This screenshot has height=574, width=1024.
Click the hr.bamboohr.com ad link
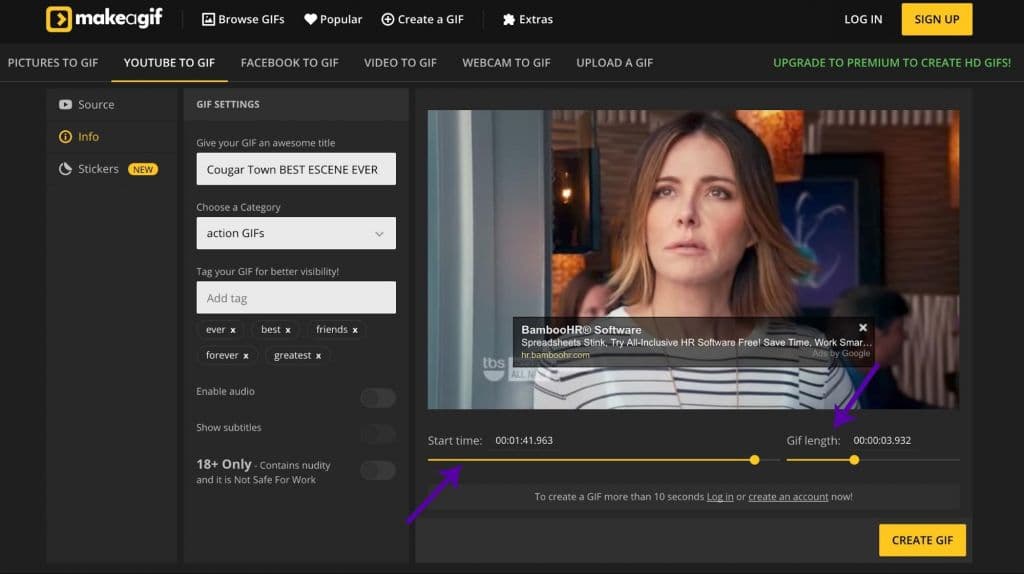pyautogui.click(x=555, y=355)
